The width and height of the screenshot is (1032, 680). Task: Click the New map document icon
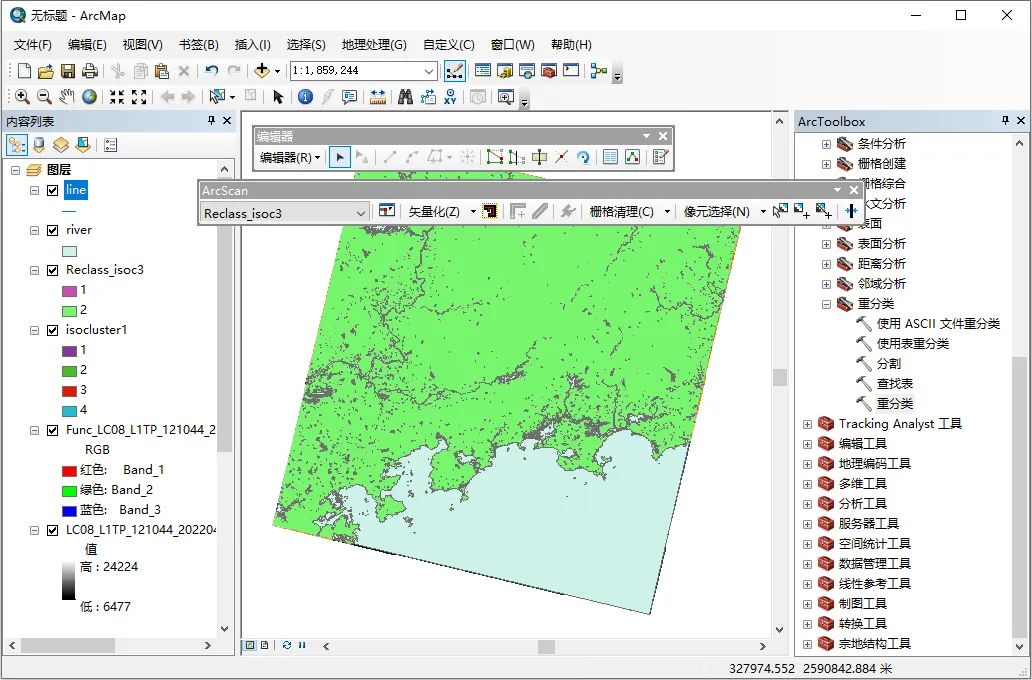24,70
